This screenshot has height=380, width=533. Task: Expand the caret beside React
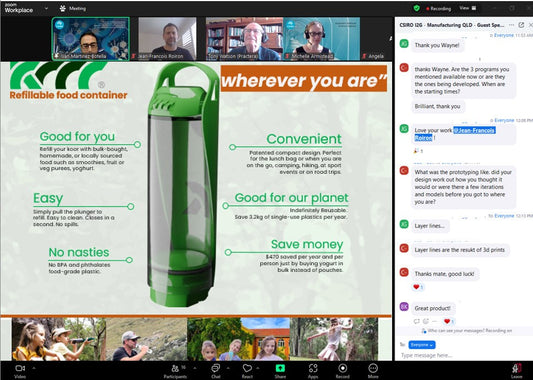coord(259,368)
